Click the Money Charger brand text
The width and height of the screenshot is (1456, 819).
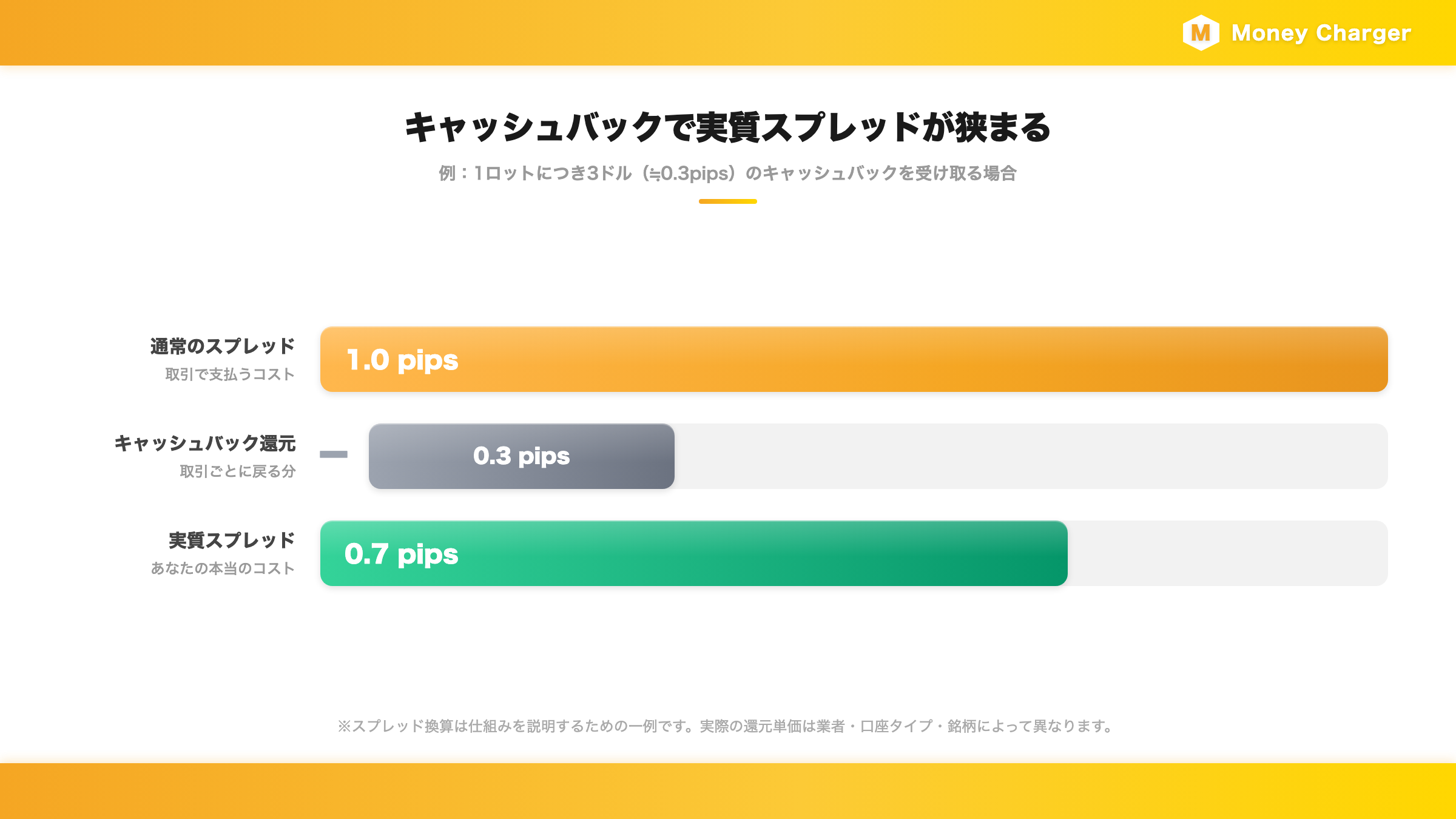tap(1321, 33)
